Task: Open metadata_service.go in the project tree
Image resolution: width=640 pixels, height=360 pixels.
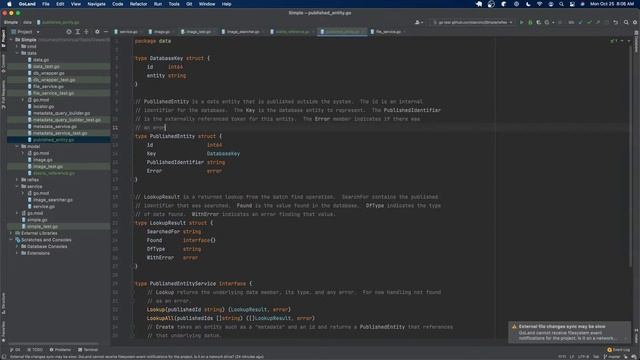Action: (x=54, y=127)
